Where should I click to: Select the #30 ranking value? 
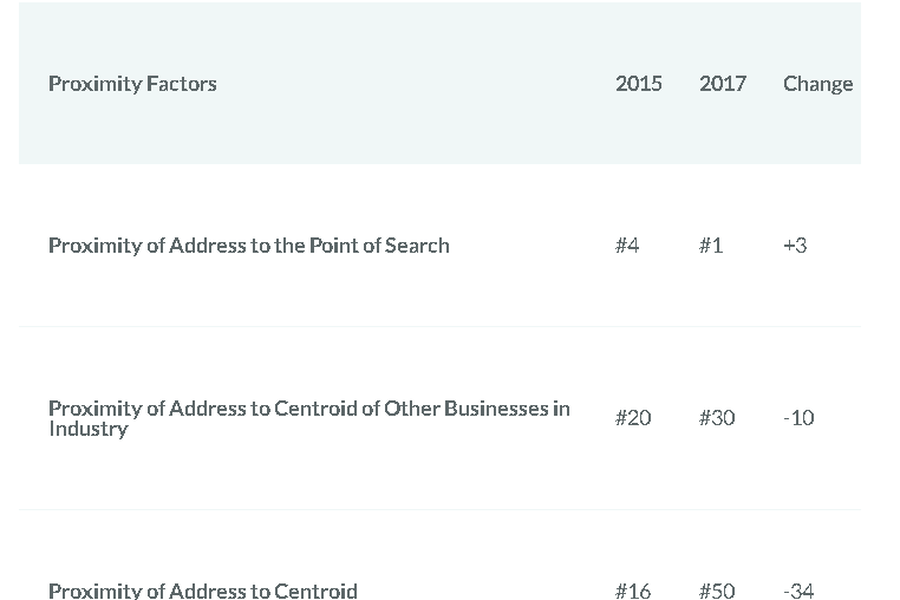(717, 418)
